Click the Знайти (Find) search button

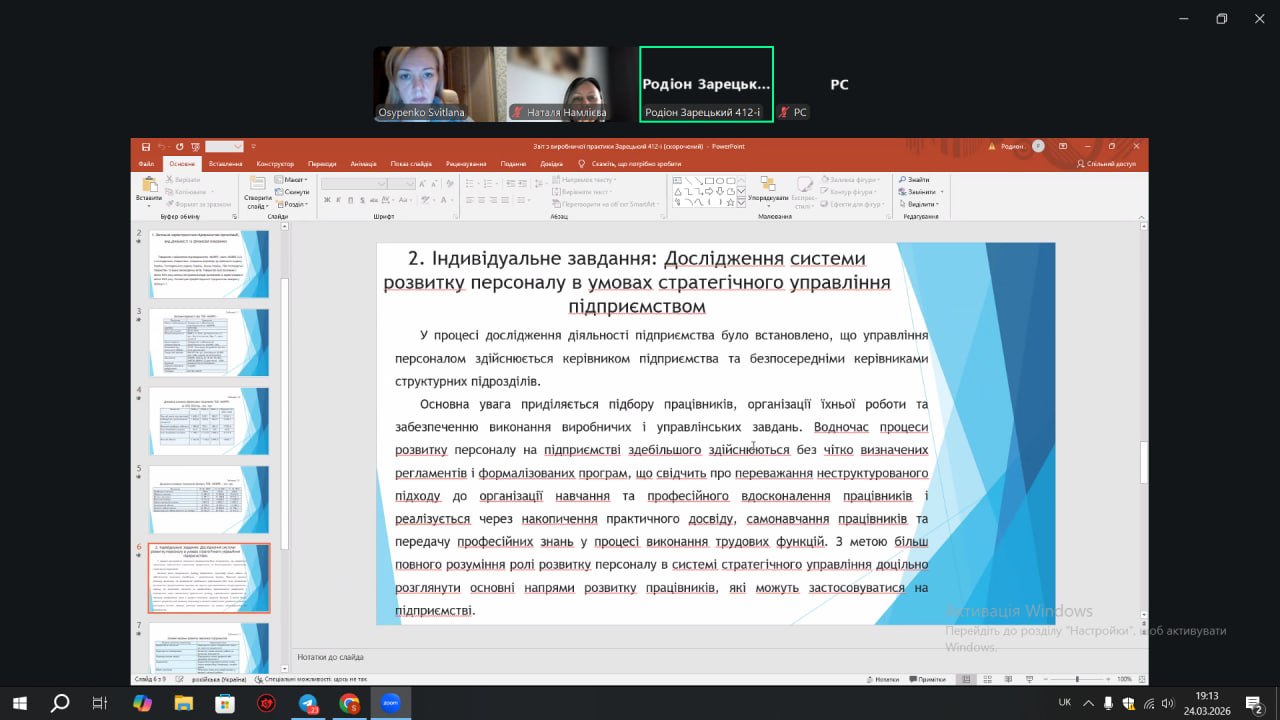pos(914,179)
